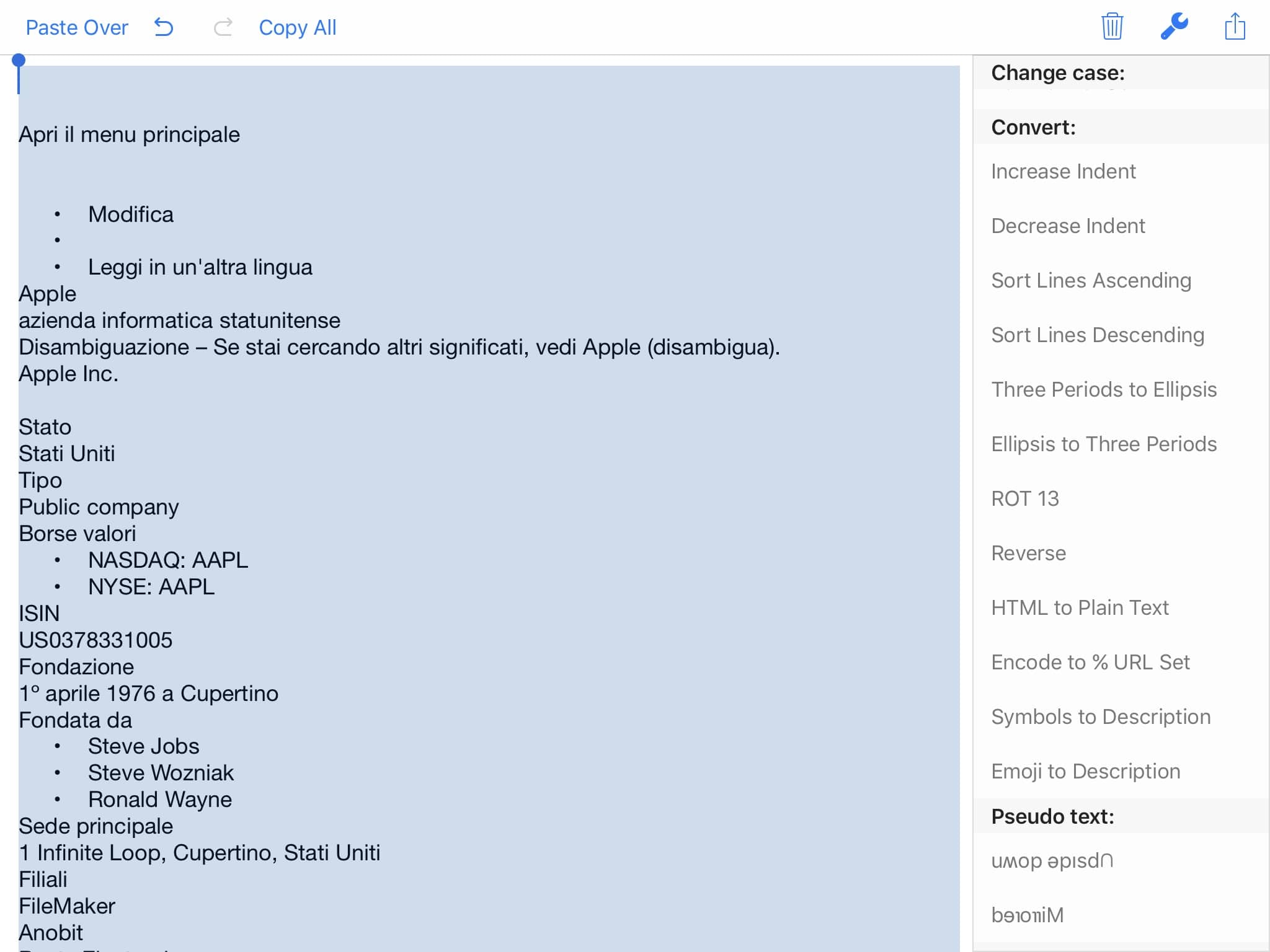Convert HTML to Plain Text

pyautogui.click(x=1079, y=607)
